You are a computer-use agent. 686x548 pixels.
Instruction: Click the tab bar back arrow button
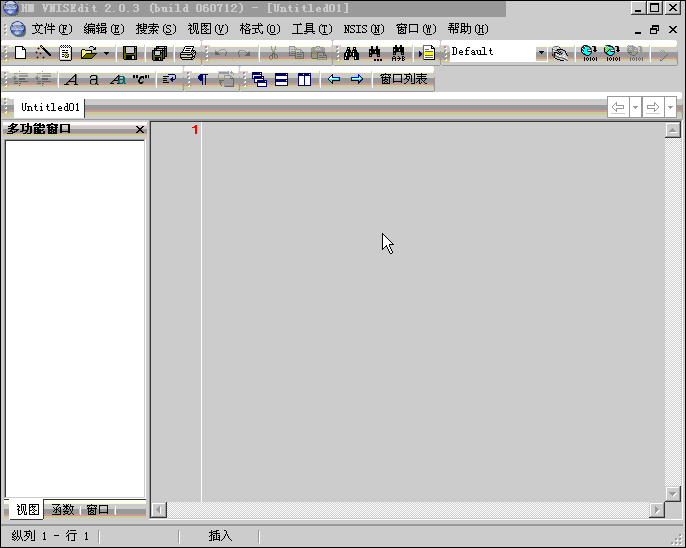click(618, 107)
